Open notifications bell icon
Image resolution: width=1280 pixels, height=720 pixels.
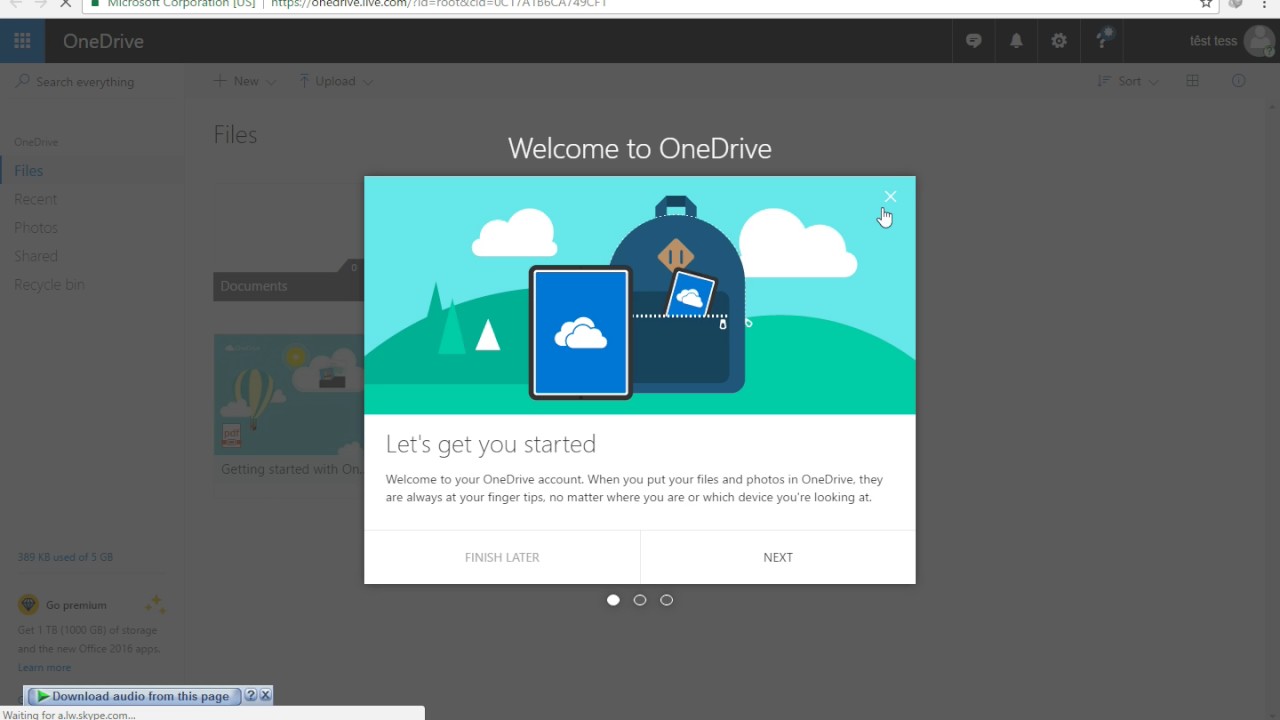1016,41
